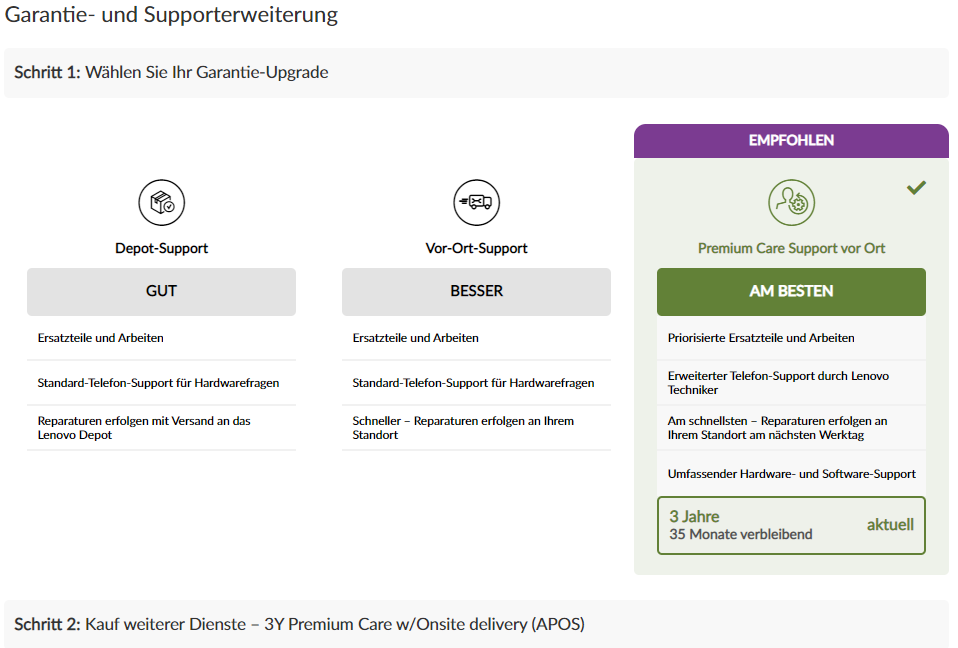
Task: Select the AM BESTEN warranty tier button
Action: (x=791, y=291)
